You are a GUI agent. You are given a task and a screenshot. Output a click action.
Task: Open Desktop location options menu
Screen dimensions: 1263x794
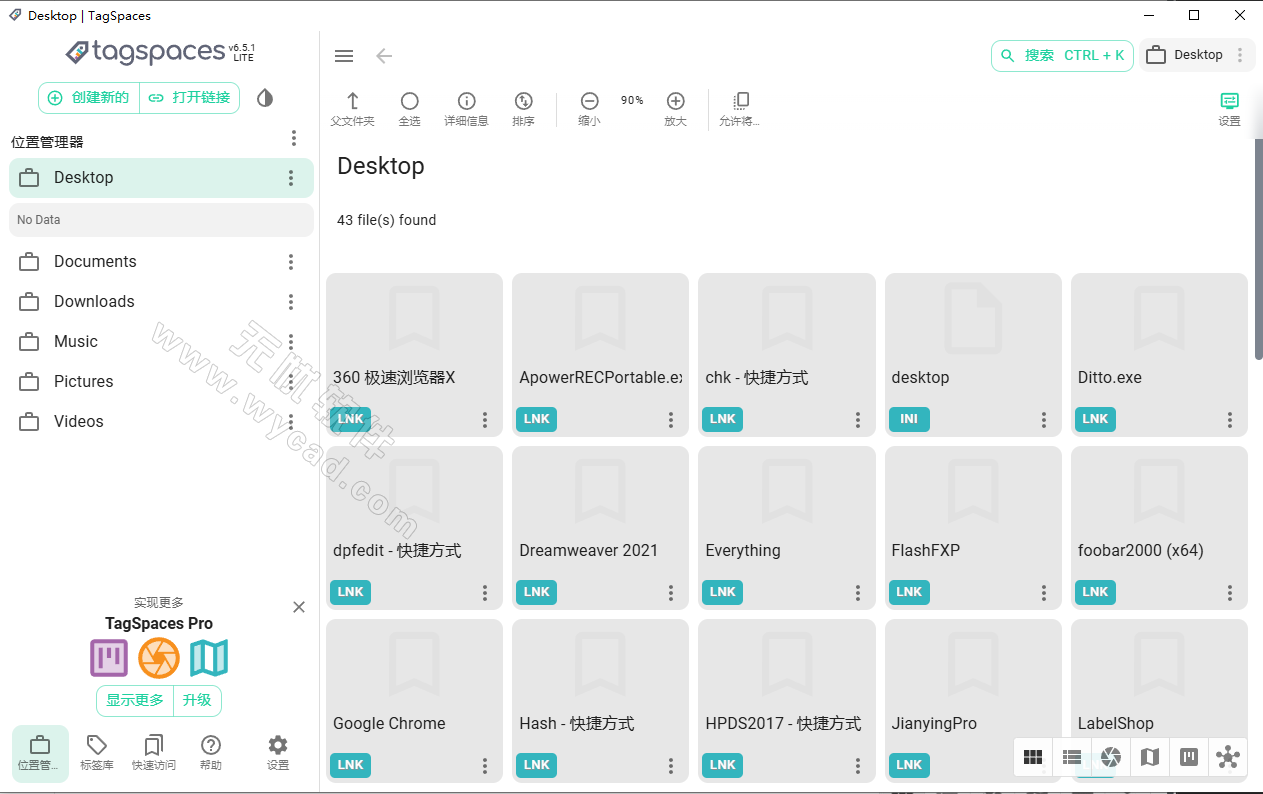click(290, 177)
